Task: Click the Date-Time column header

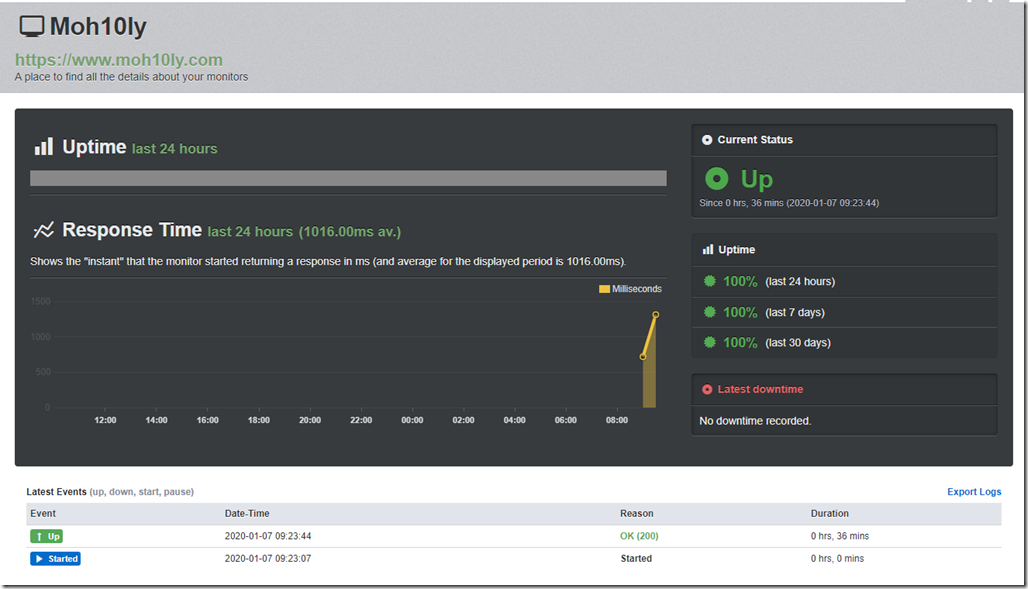Action: tap(247, 514)
